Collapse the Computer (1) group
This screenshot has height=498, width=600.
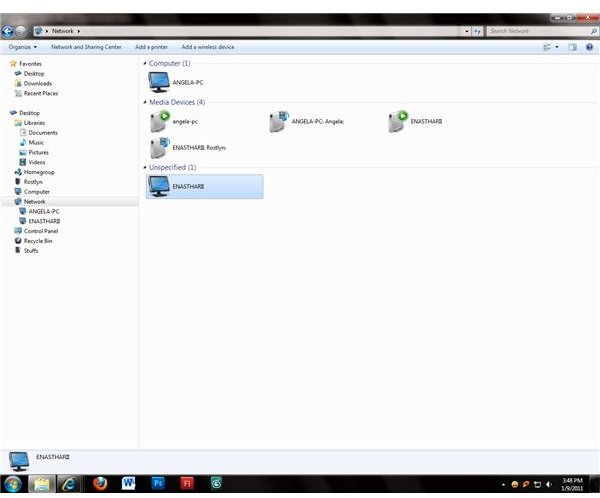point(145,63)
